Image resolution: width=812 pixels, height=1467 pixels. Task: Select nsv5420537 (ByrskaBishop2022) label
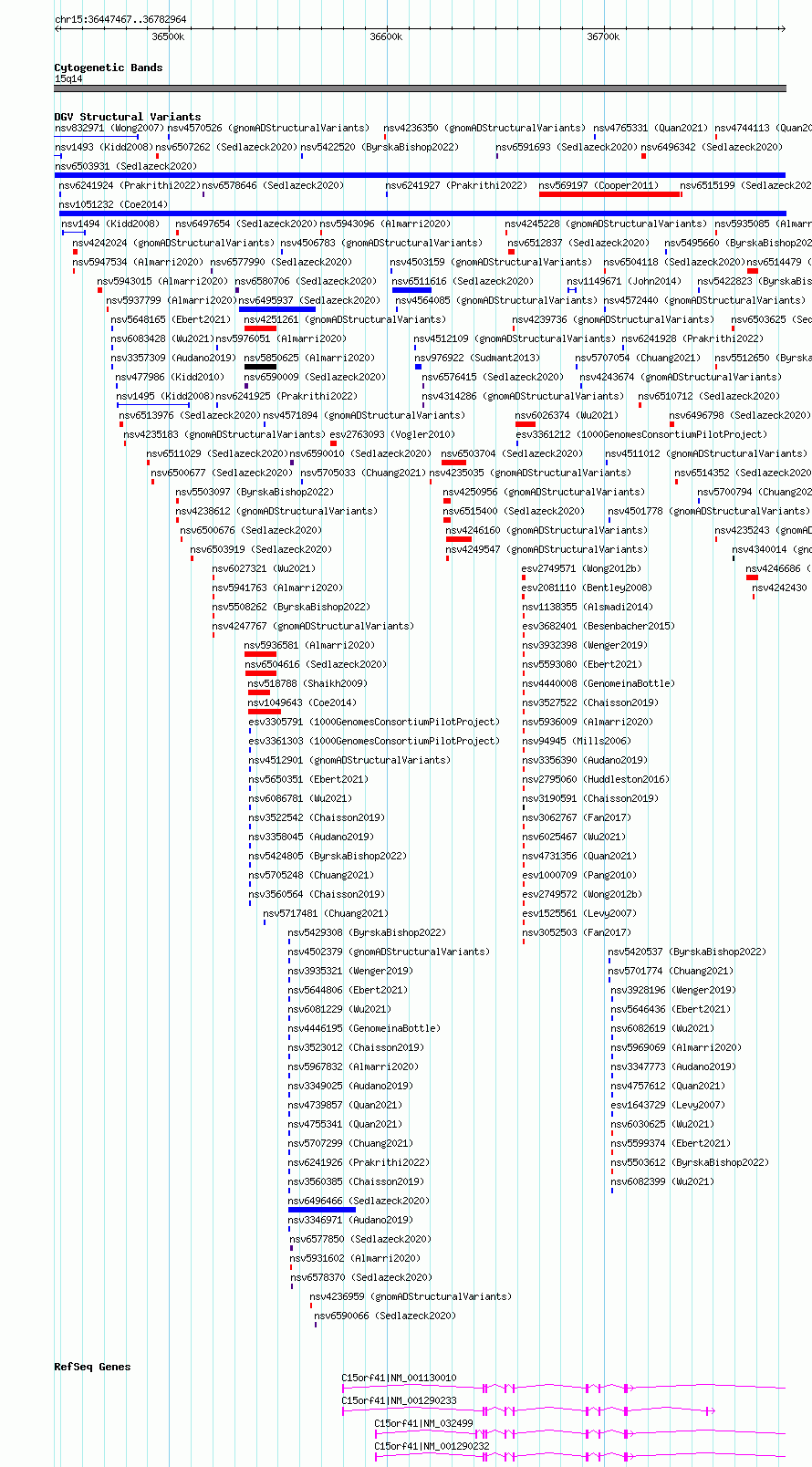[687, 952]
